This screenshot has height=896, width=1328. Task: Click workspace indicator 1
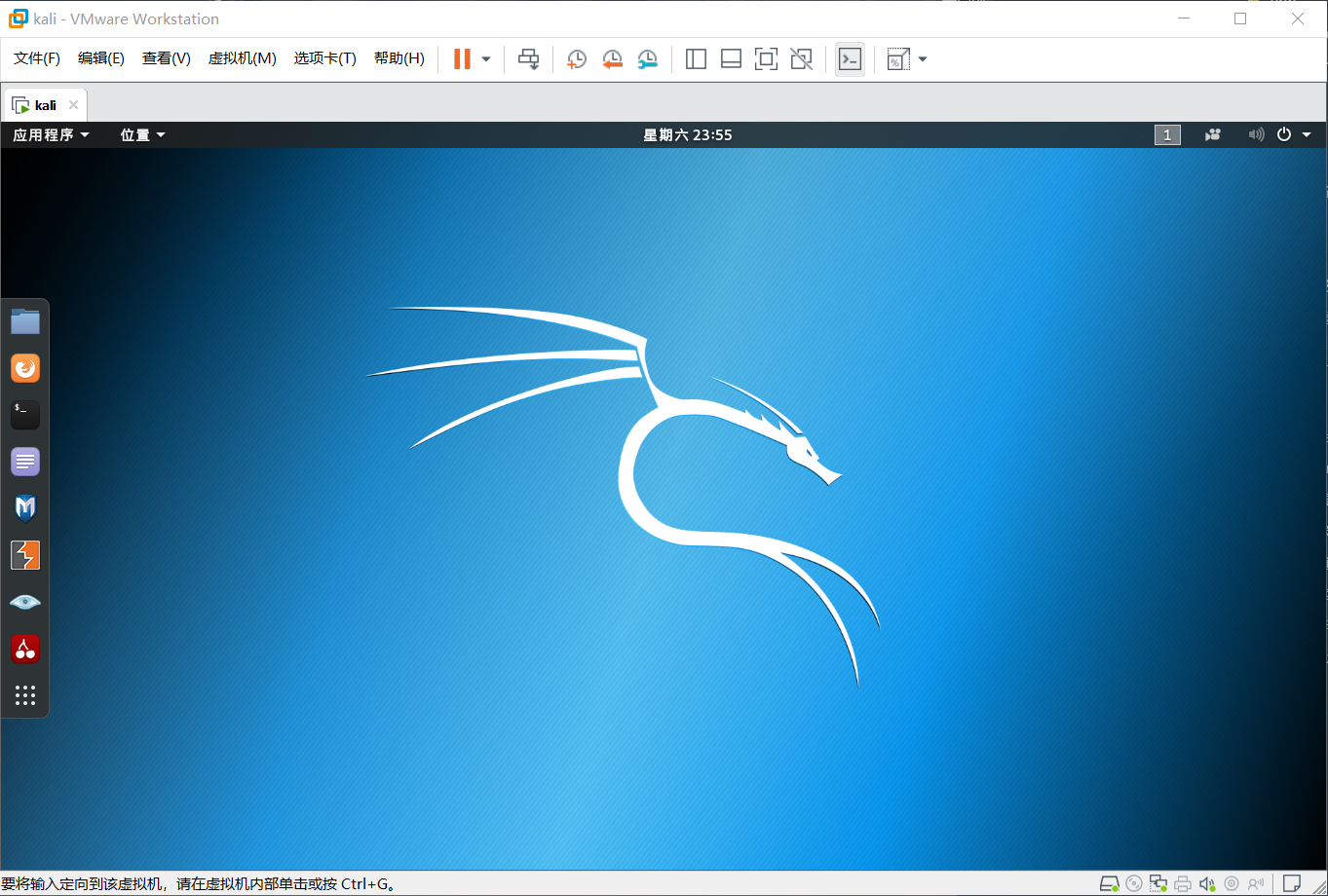tap(1167, 135)
